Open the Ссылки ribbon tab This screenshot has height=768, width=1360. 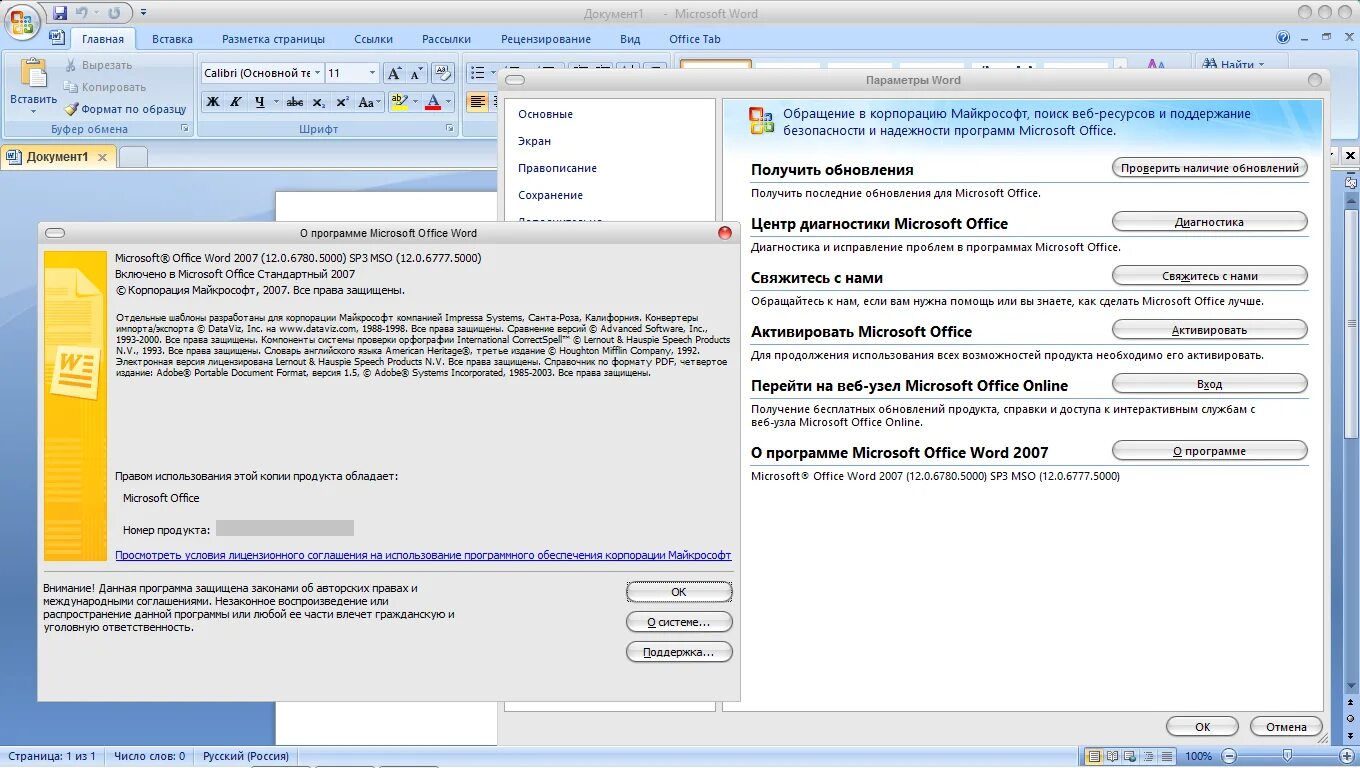click(373, 39)
